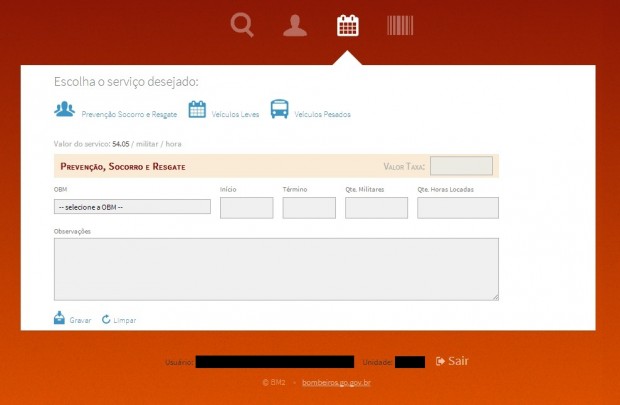Select the Veículos Leves calendar icon
This screenshot has height=405, width=620.
pos(197,110)
